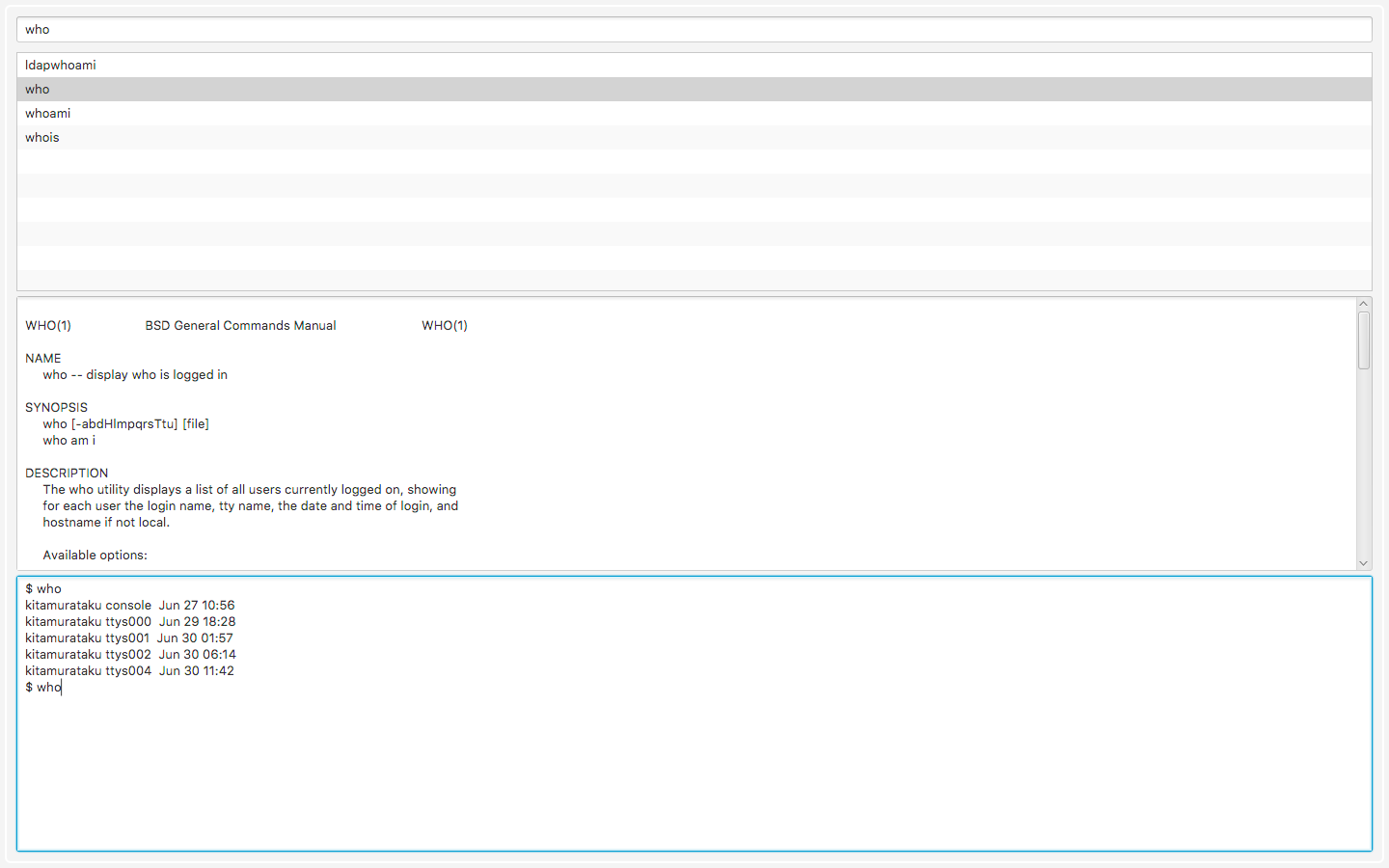The image size is (1389, 868).
Task: Click the SYNOPSIS heading in manual
Action: pos(56,407)
